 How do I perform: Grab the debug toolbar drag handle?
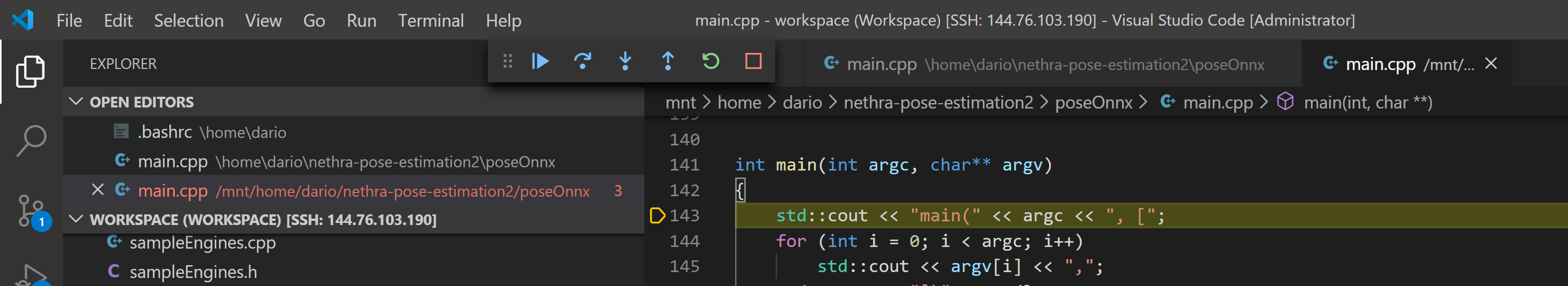coord(508,61)
